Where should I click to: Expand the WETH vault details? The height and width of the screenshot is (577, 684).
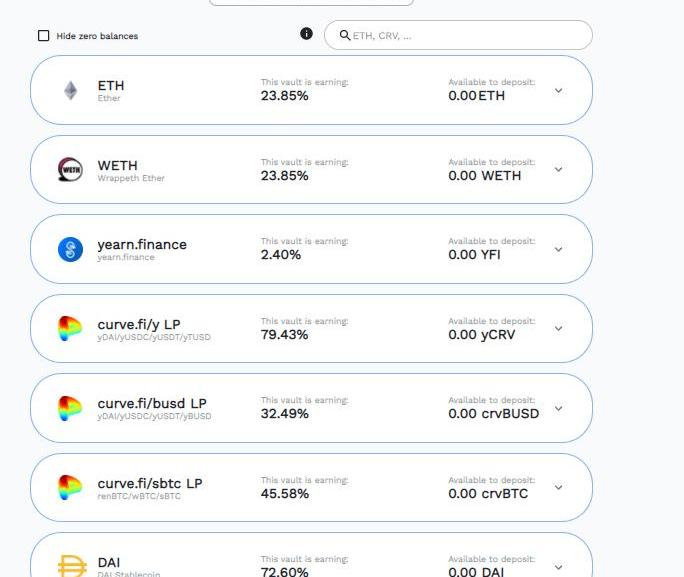[x=558, y=170]
